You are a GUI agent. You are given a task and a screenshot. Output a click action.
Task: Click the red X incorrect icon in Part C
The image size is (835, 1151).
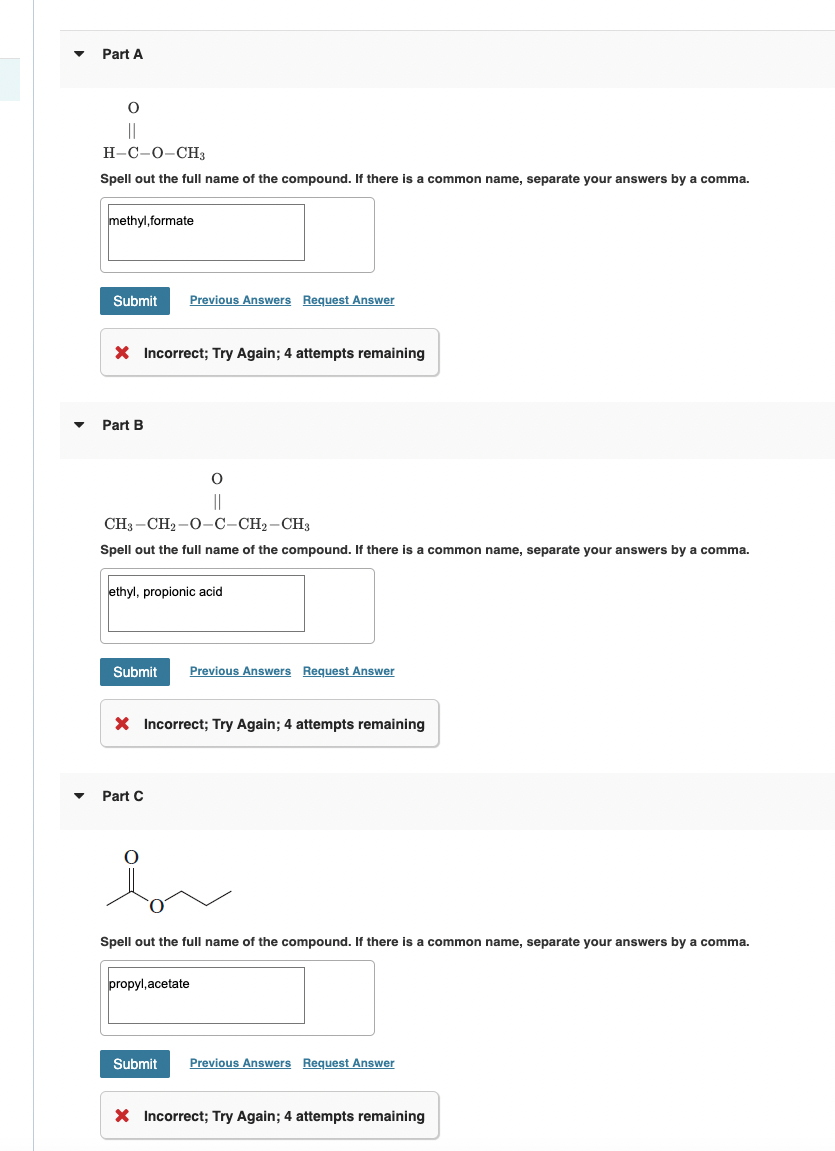(x=124, y=1115)
